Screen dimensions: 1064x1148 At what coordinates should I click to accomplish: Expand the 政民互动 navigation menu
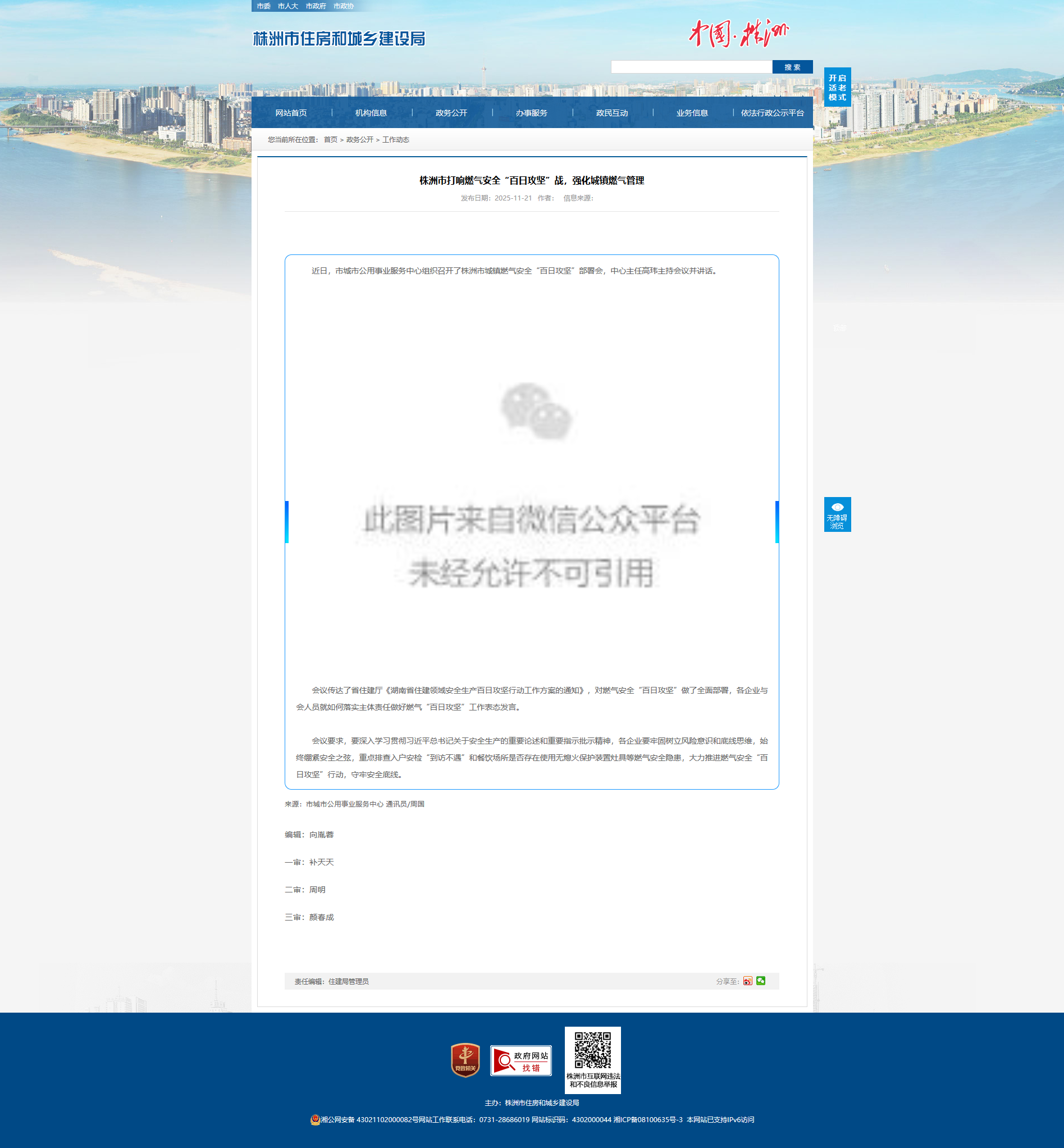[611, 113]
